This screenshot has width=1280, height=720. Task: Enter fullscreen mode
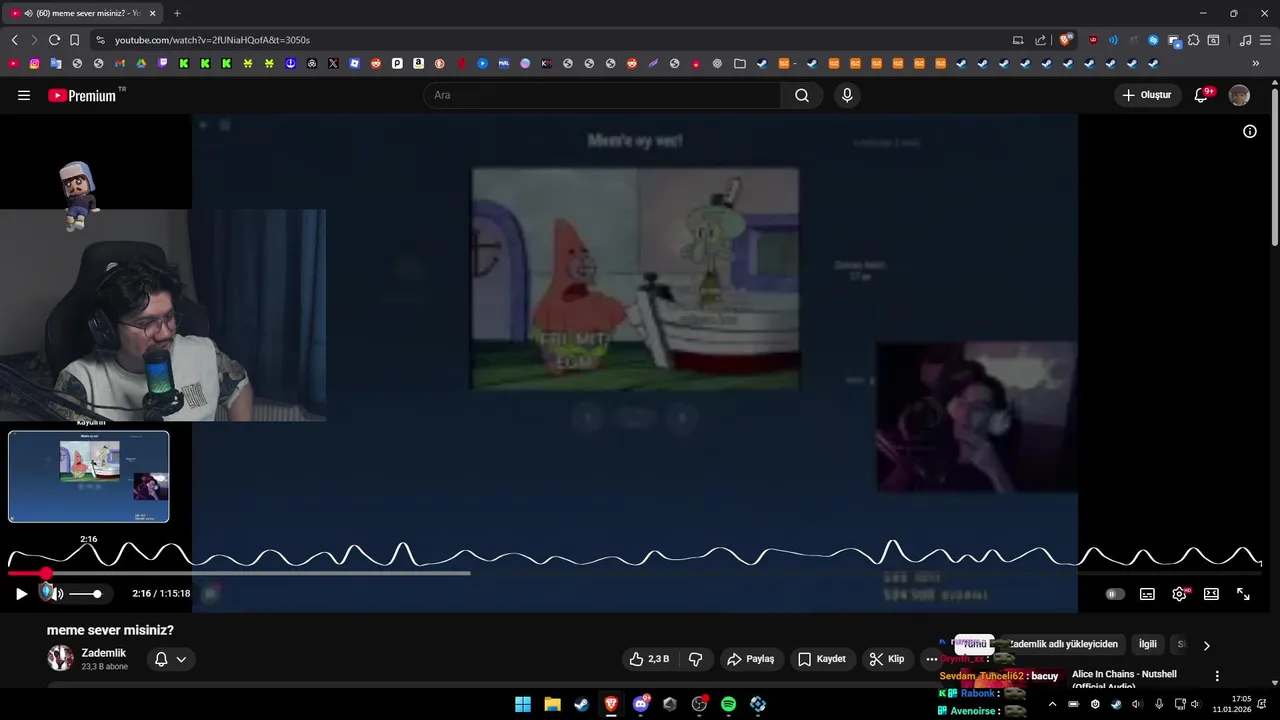(1243, 594)
